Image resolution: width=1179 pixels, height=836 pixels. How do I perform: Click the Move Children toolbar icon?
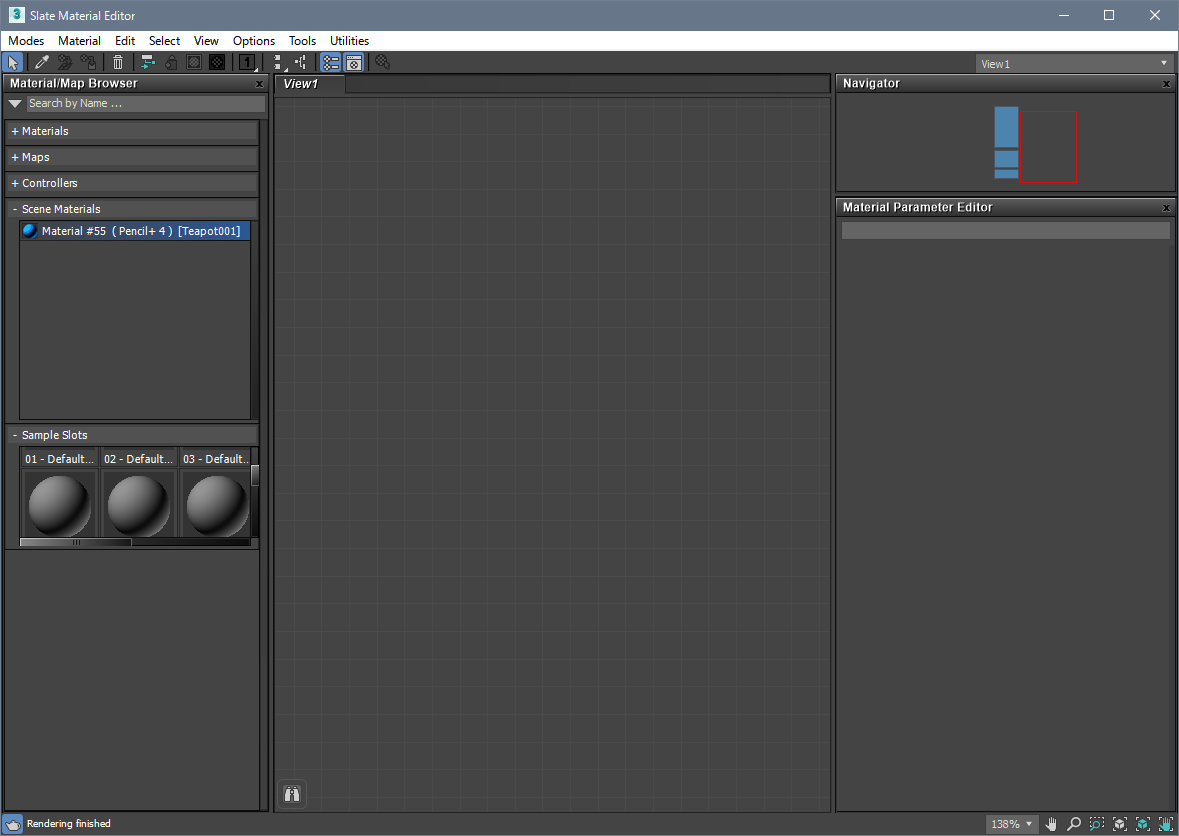148,63
